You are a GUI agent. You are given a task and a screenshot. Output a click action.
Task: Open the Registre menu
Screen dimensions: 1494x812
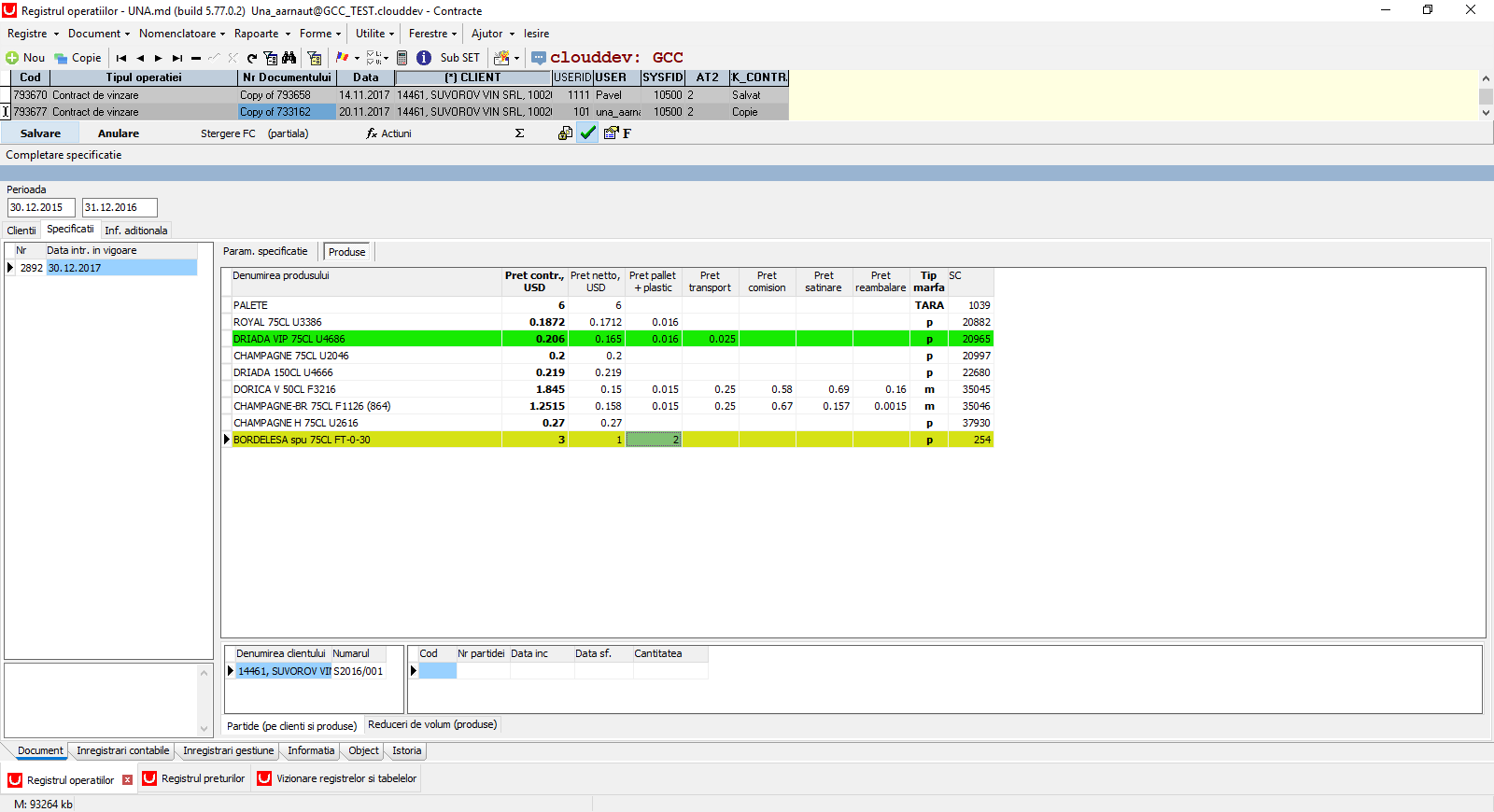coord(33,34)
